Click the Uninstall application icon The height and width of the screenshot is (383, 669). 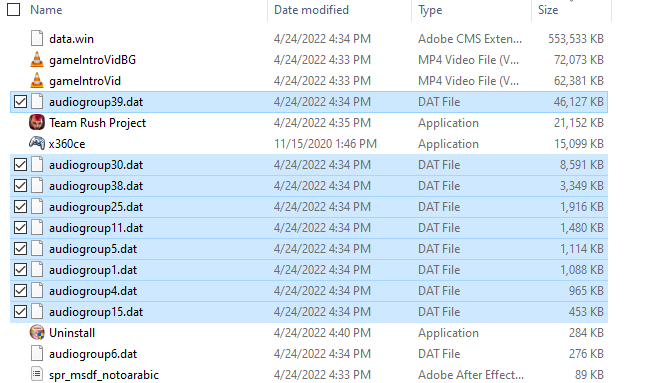(37, 332)
